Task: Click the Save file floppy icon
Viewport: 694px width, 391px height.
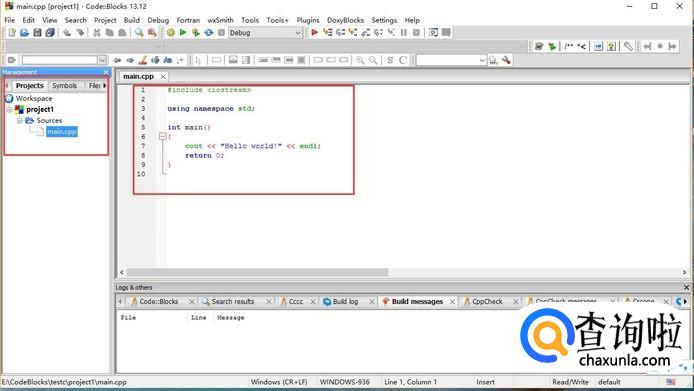Action: [x=37, y=32]
